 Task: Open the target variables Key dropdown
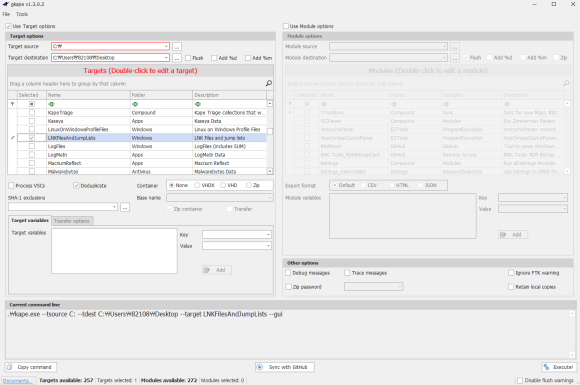tap(269, 235)
